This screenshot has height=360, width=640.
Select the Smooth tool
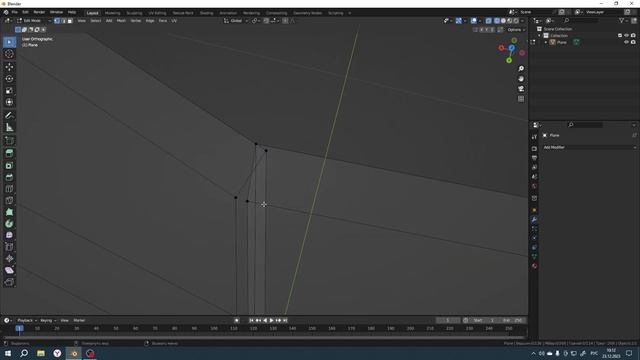click(x=9, y=235)
